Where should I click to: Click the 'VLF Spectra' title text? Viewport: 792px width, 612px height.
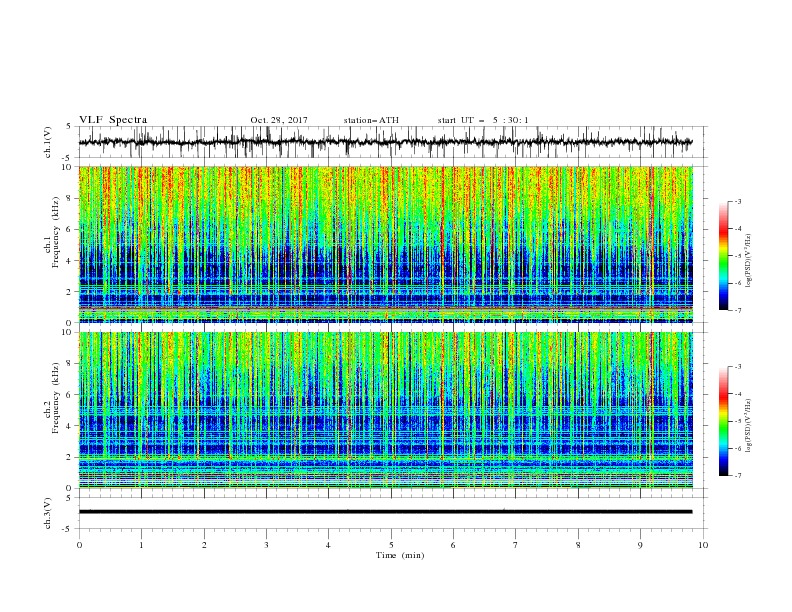click(113, 120)
